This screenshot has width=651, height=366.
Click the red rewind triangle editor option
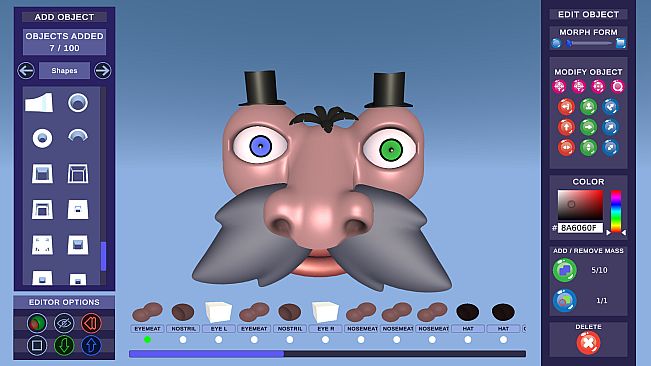coord(91,323)
